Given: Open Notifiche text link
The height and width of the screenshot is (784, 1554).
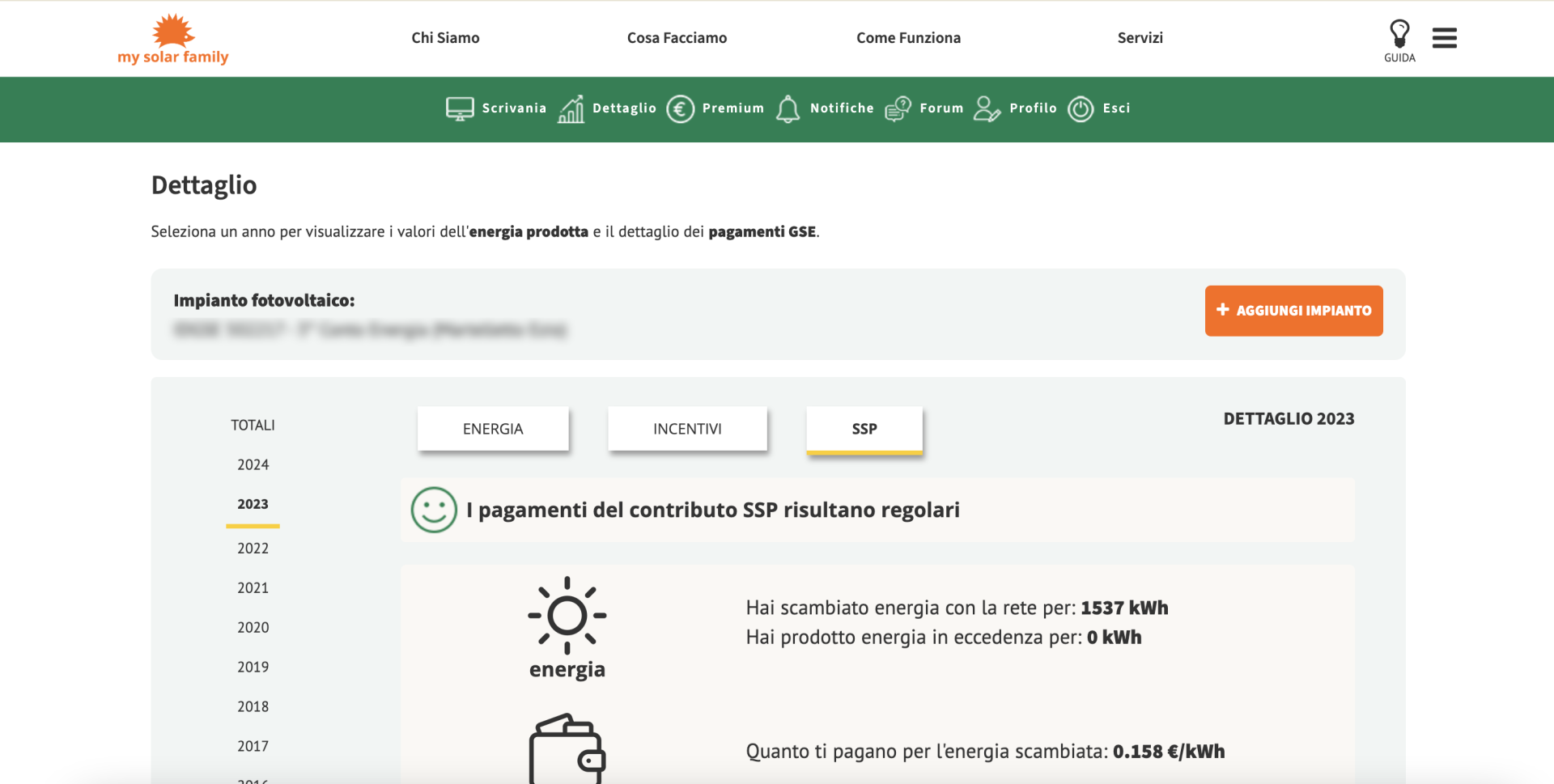Looking at the screenshot, I should [842, 108].
